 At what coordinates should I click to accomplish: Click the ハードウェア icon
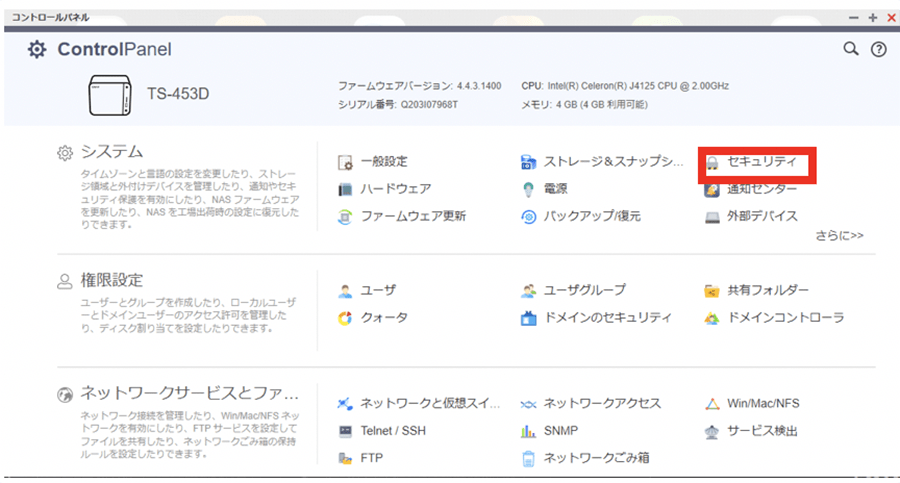click(345, 190)
